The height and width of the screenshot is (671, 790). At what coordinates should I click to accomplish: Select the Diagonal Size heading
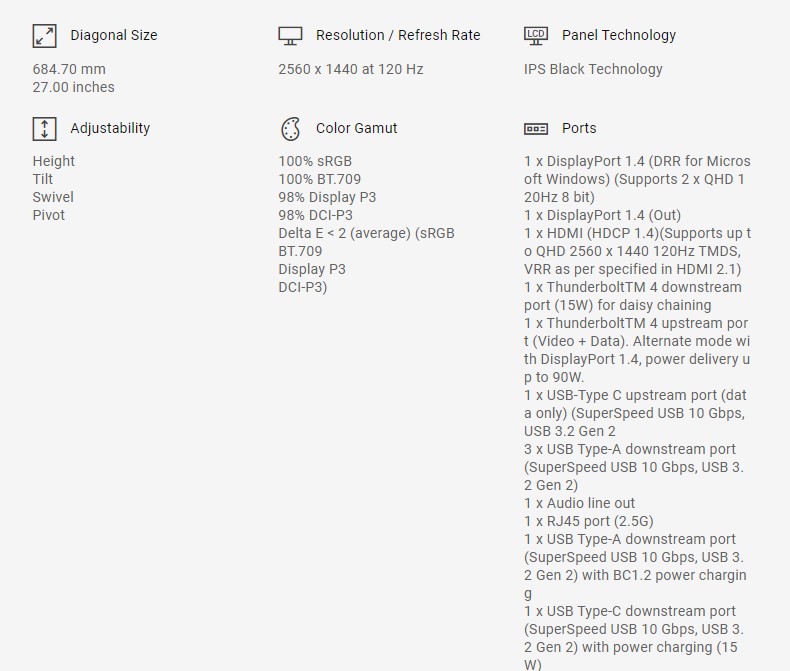coord(113,35)
